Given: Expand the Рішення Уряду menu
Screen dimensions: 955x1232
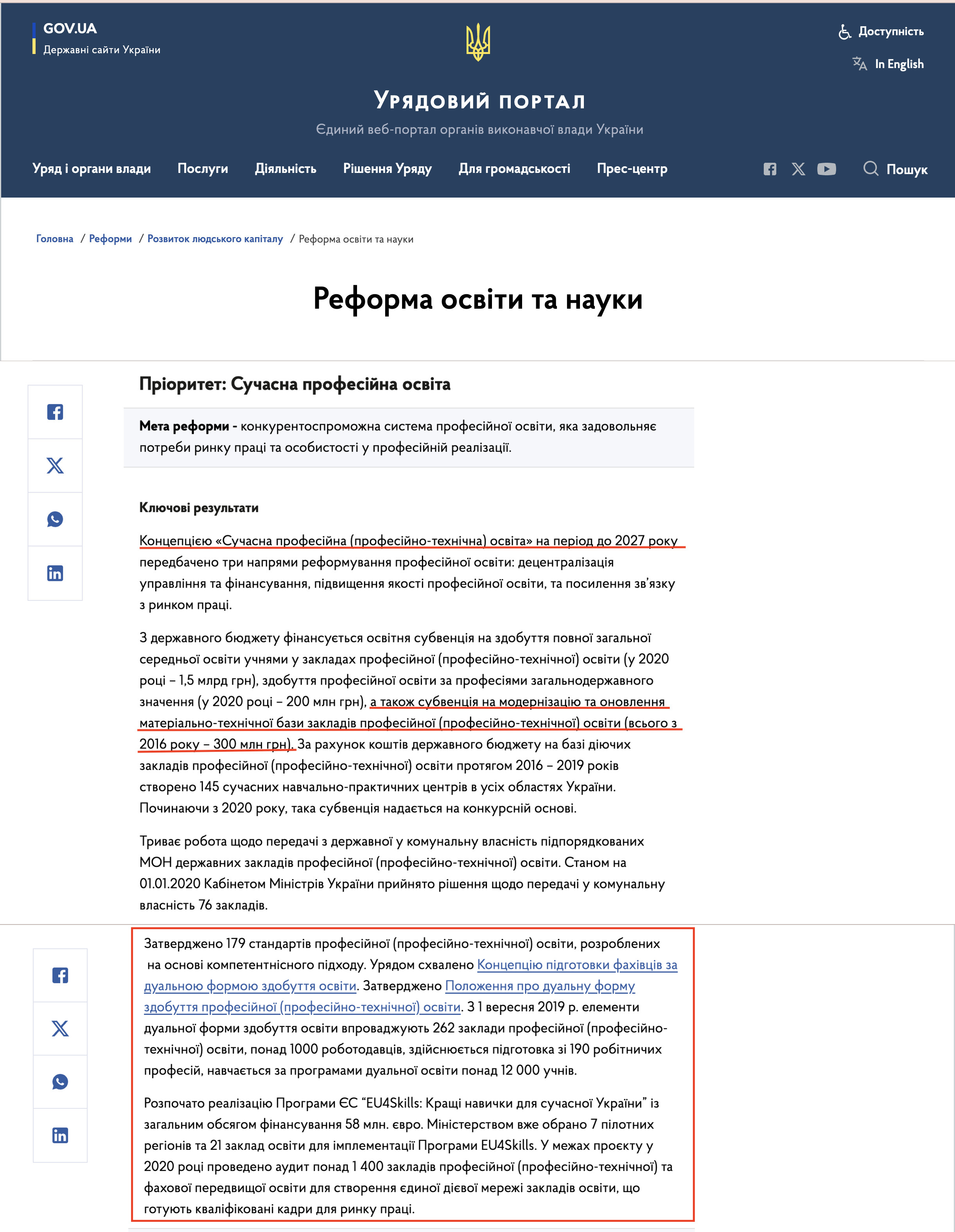Looking at the screenshot, I should pos(387,169).
